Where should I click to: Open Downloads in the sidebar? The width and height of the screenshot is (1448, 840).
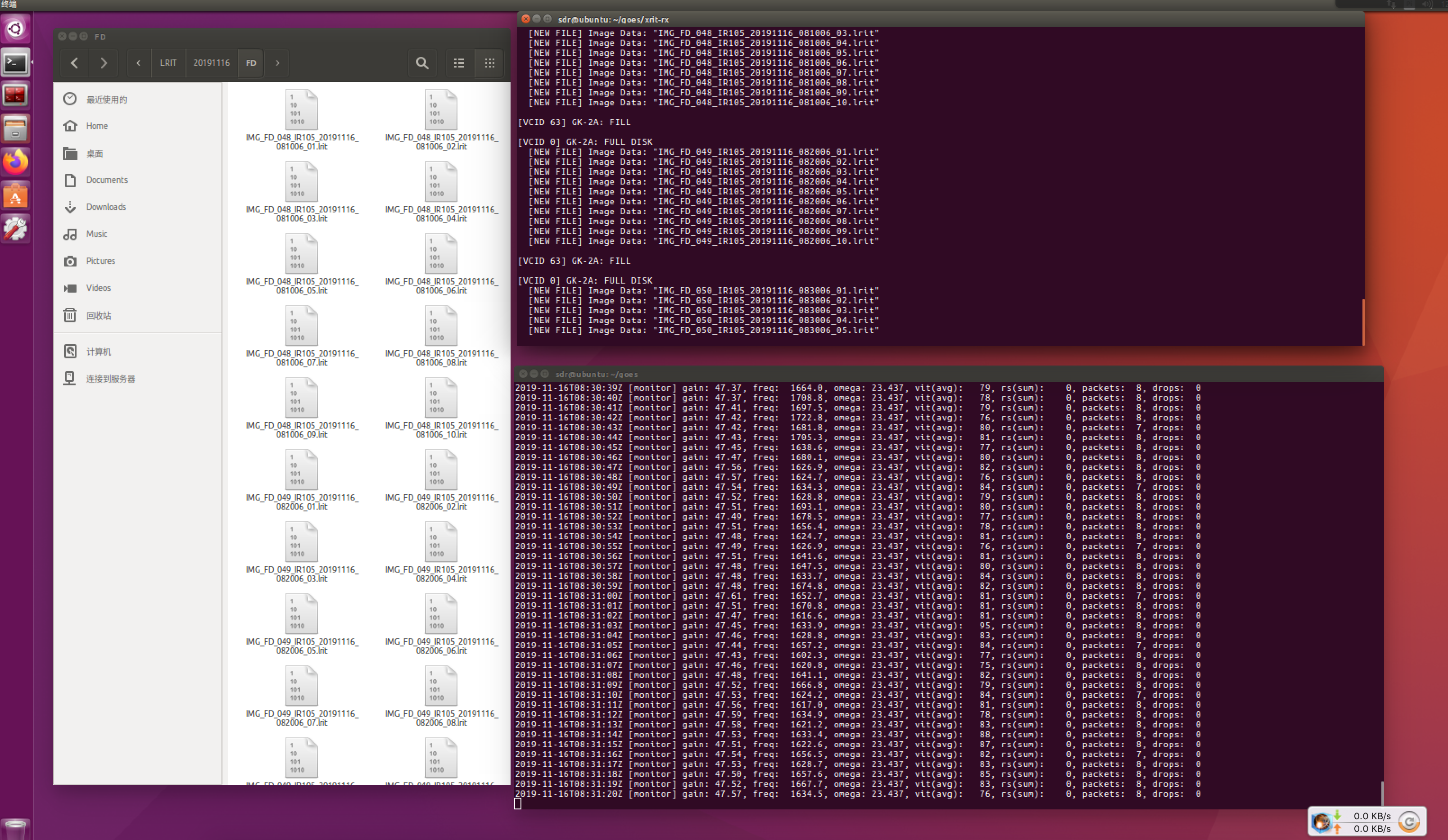tap(106, 207)
